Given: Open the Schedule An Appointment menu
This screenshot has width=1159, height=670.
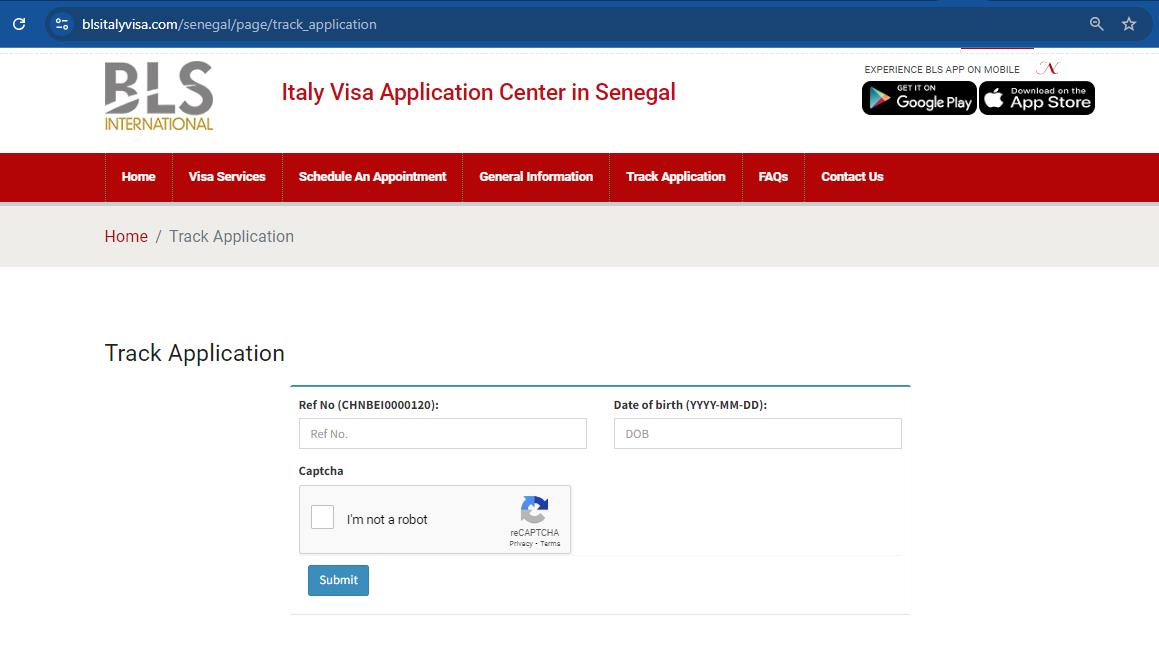Looking at the screenshot, I should coord(372,177).
